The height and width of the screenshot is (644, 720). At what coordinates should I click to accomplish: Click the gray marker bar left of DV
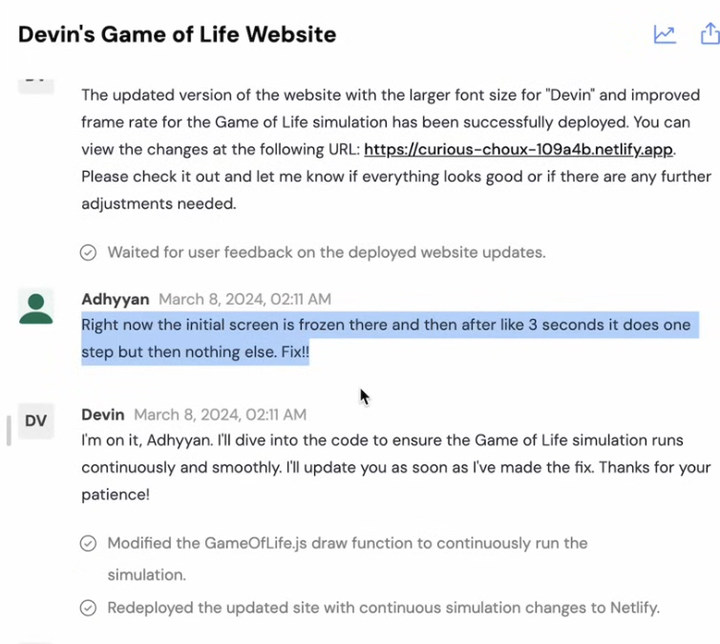coord(9,428)
